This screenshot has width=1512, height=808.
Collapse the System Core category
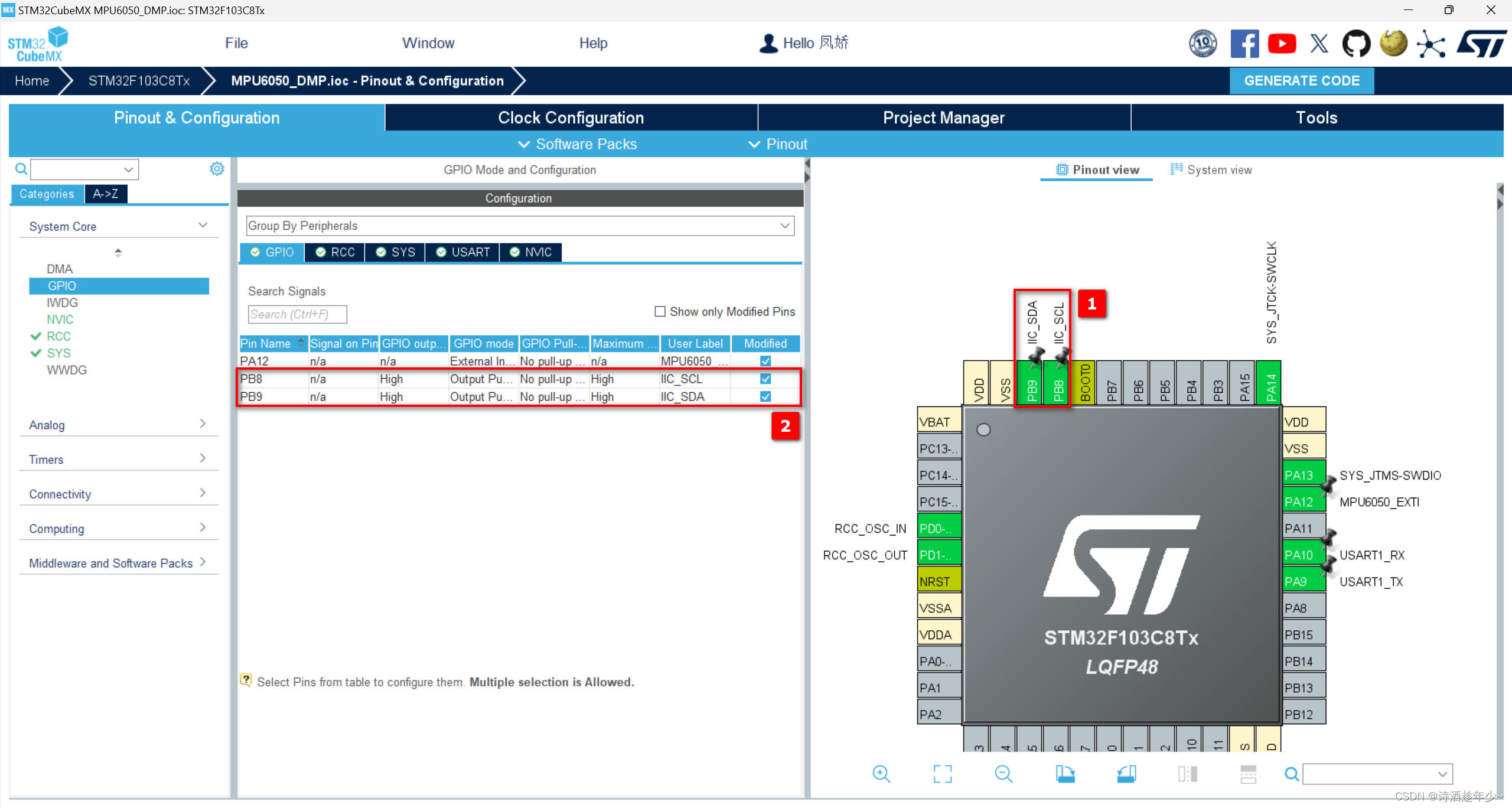point(203,225)
